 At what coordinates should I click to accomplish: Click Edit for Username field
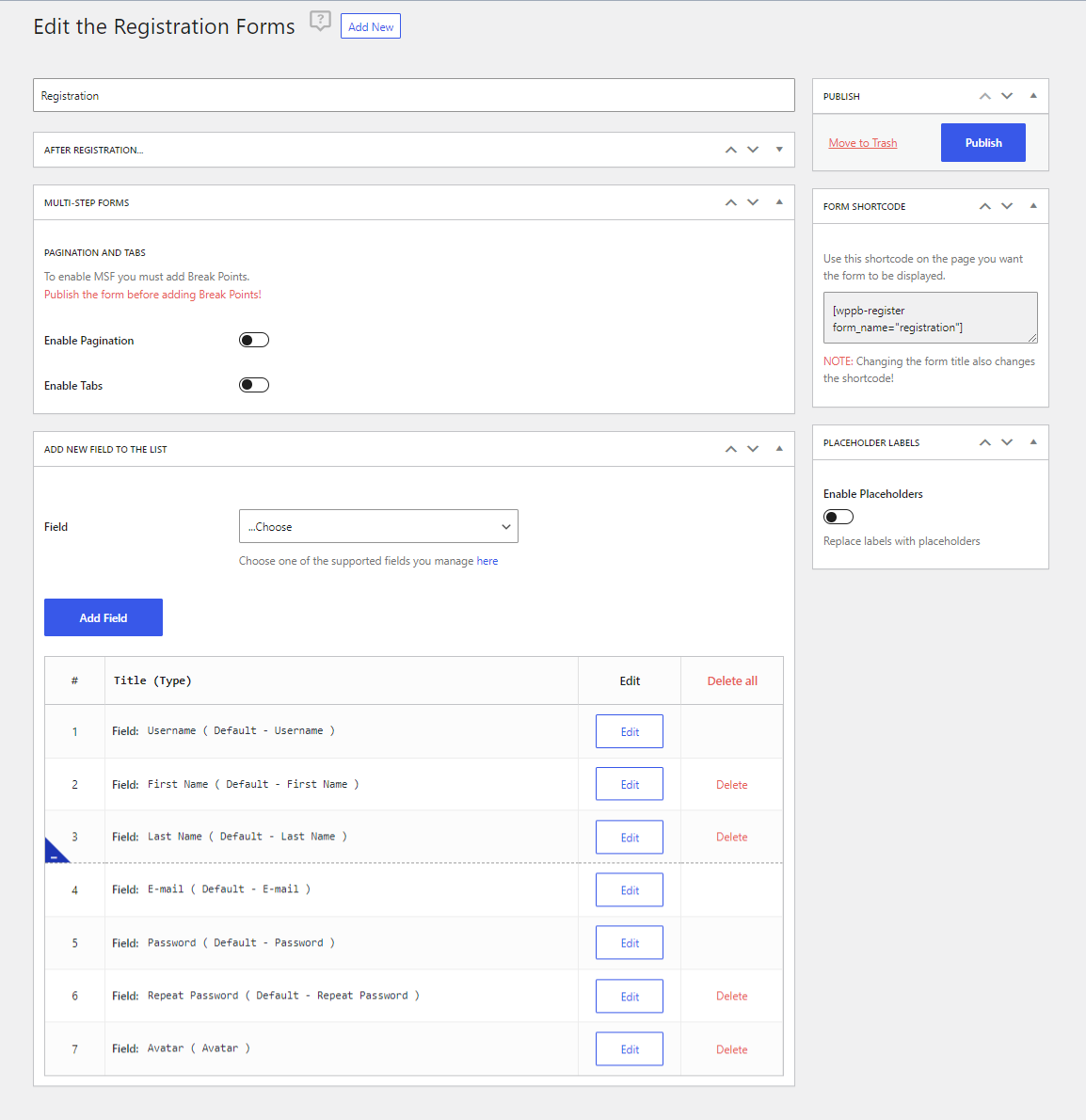tap(629, 731)
